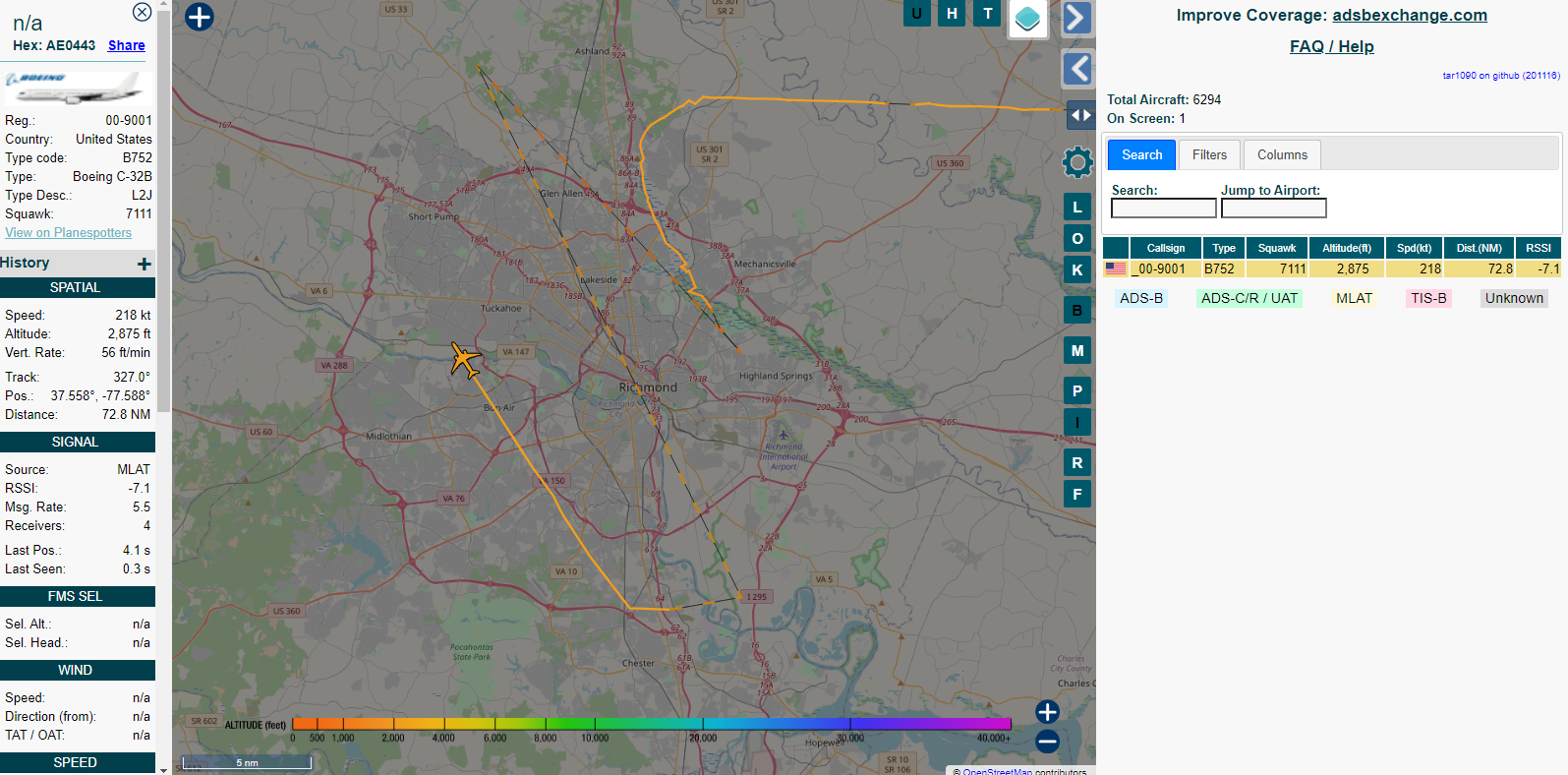Toggle the L map option button

tap(1077, 208)
